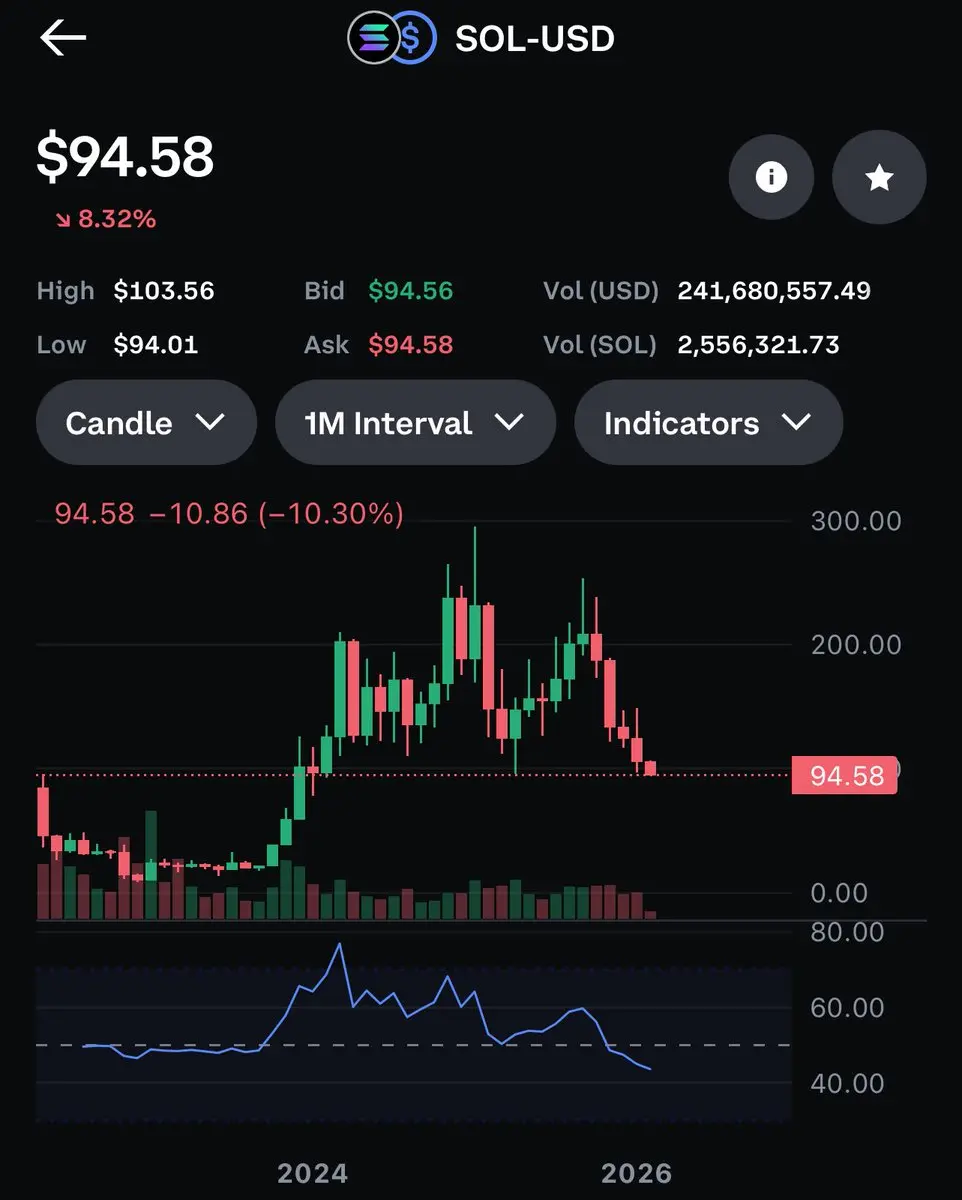Click the SOL-USD pair title

(535, 39)
